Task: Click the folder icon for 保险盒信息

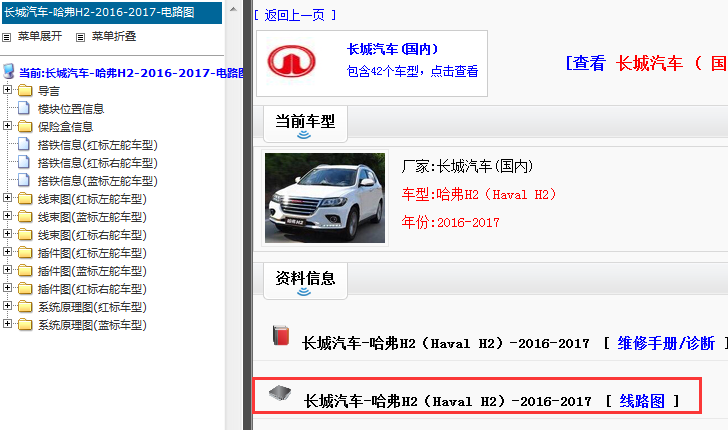Action: pos(25,126)
